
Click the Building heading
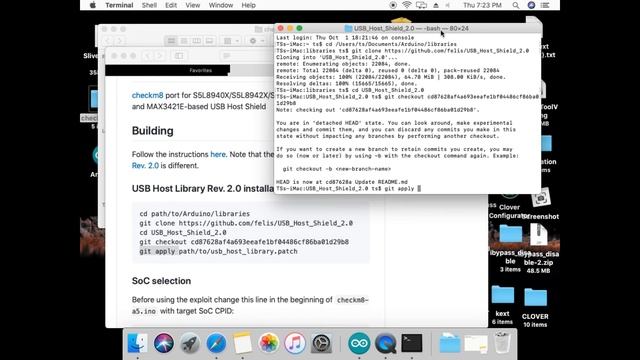point(153,131)
